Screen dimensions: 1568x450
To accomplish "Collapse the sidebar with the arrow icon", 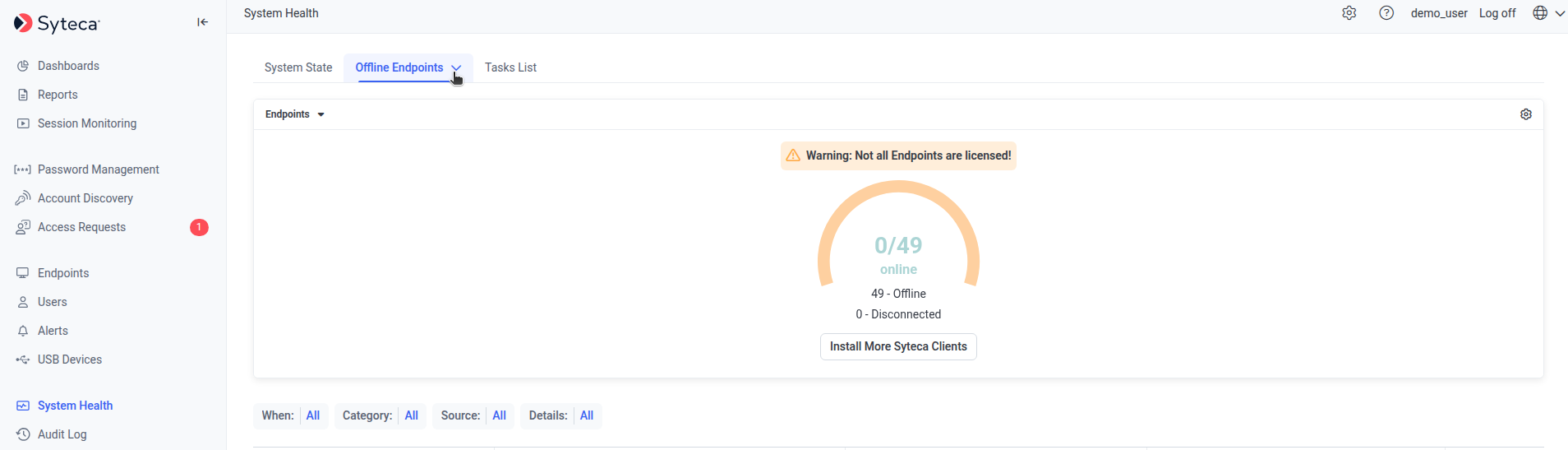I will click(x=202, y=22).
